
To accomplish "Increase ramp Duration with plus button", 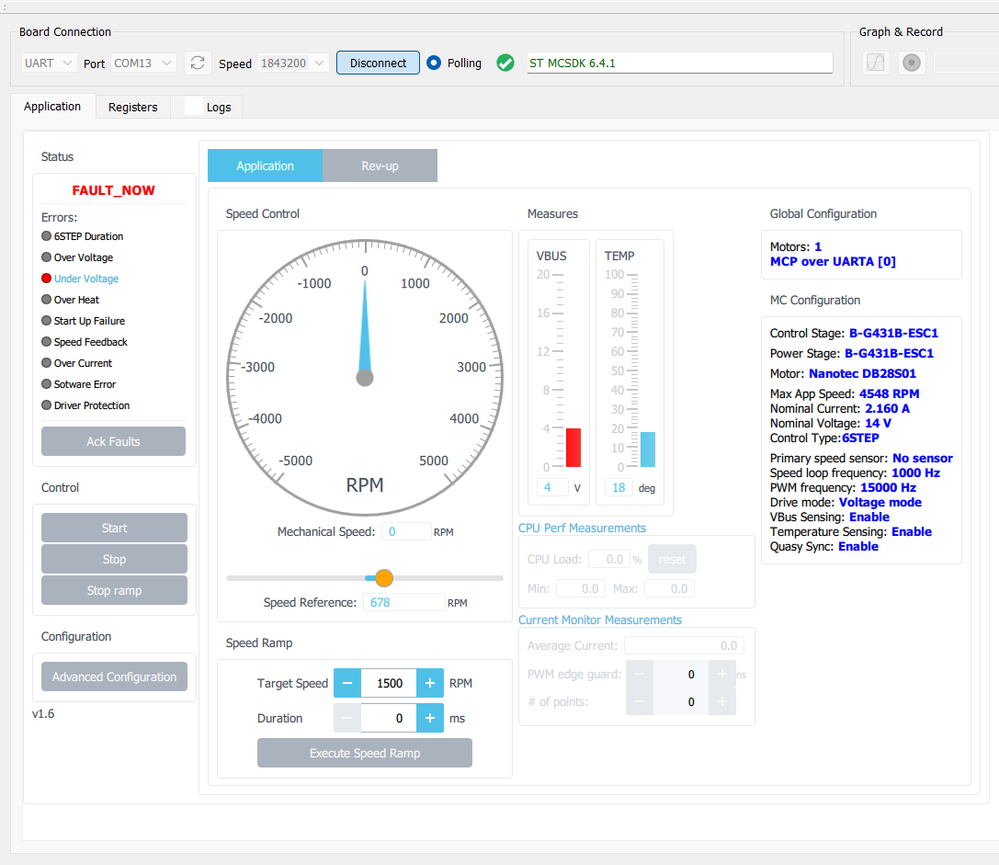I will click(430, 718).
